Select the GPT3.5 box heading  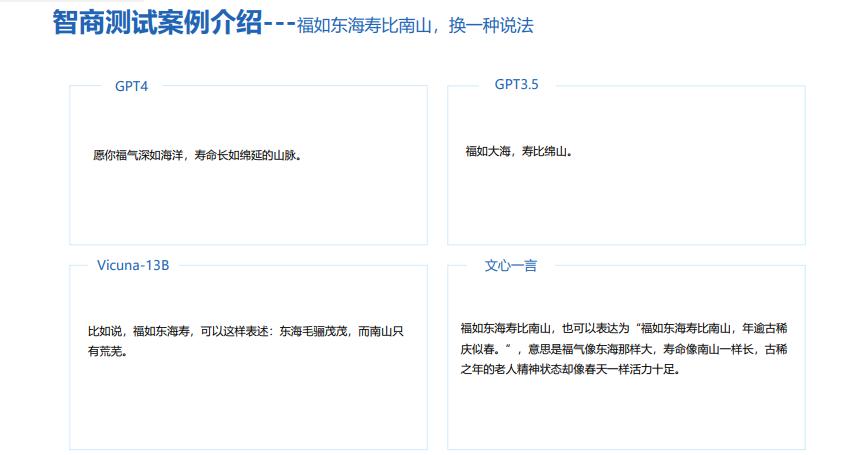[516, 84]
